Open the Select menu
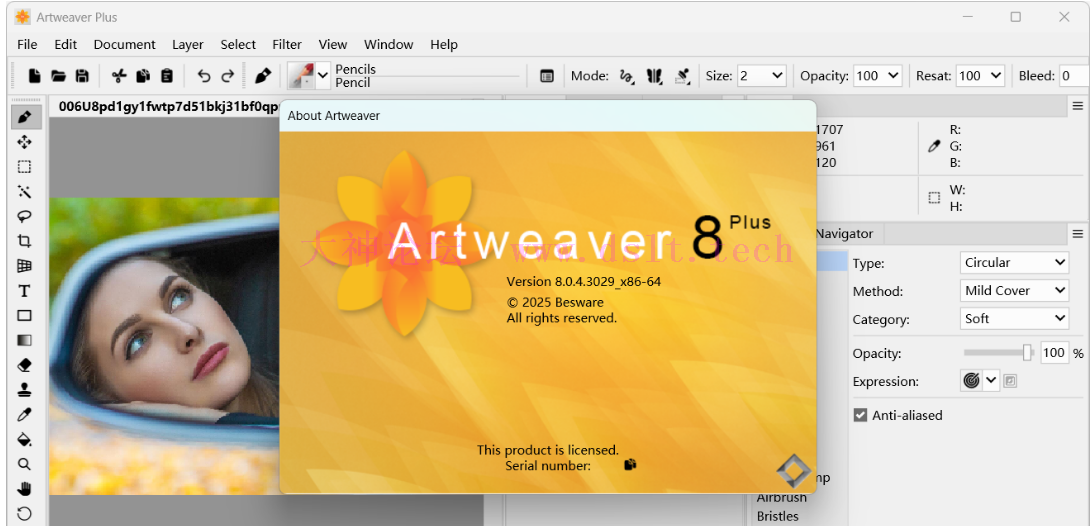 [x=238, y=45]
